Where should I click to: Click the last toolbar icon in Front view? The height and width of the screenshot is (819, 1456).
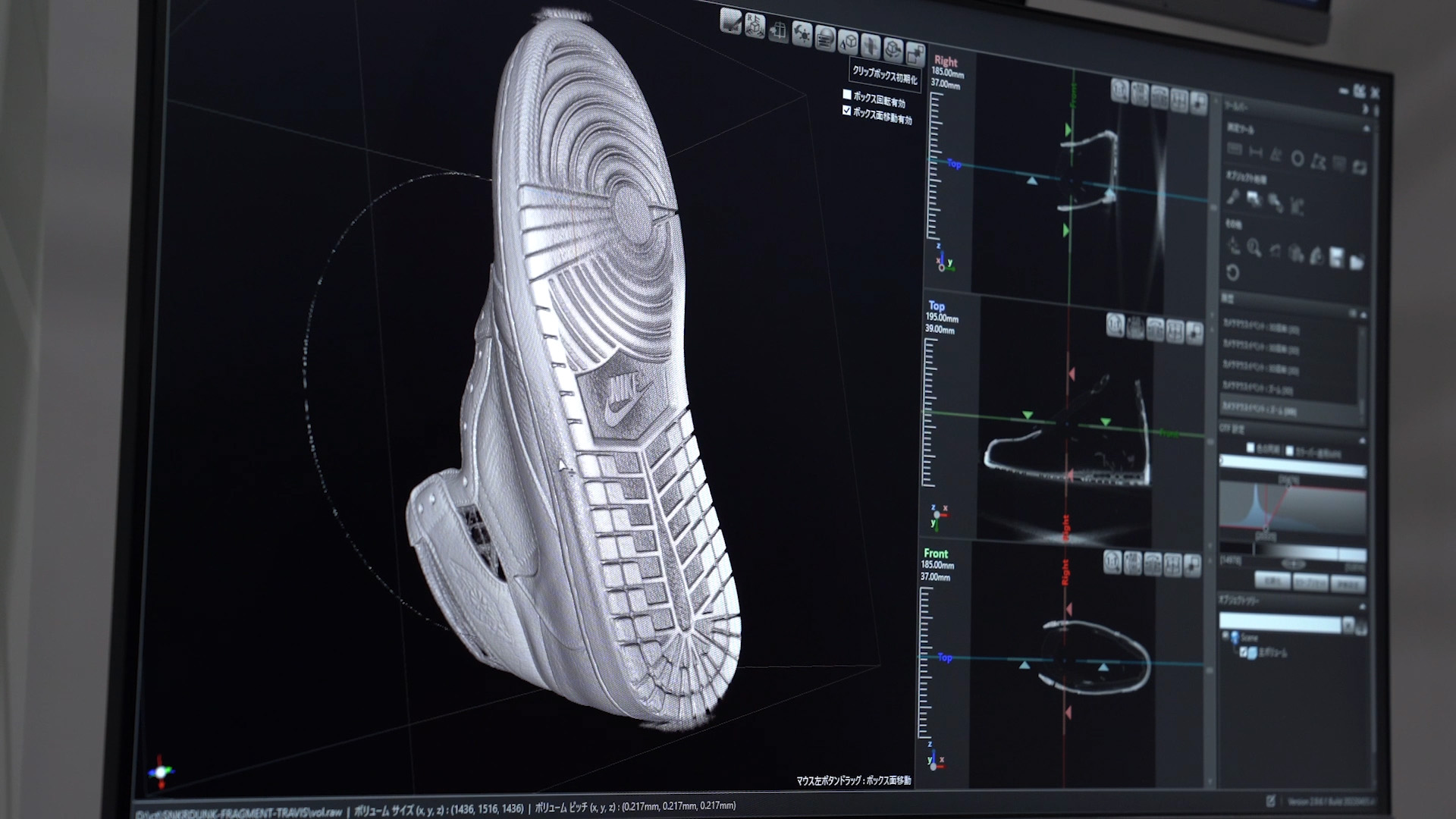click(x=1191, y=565)
